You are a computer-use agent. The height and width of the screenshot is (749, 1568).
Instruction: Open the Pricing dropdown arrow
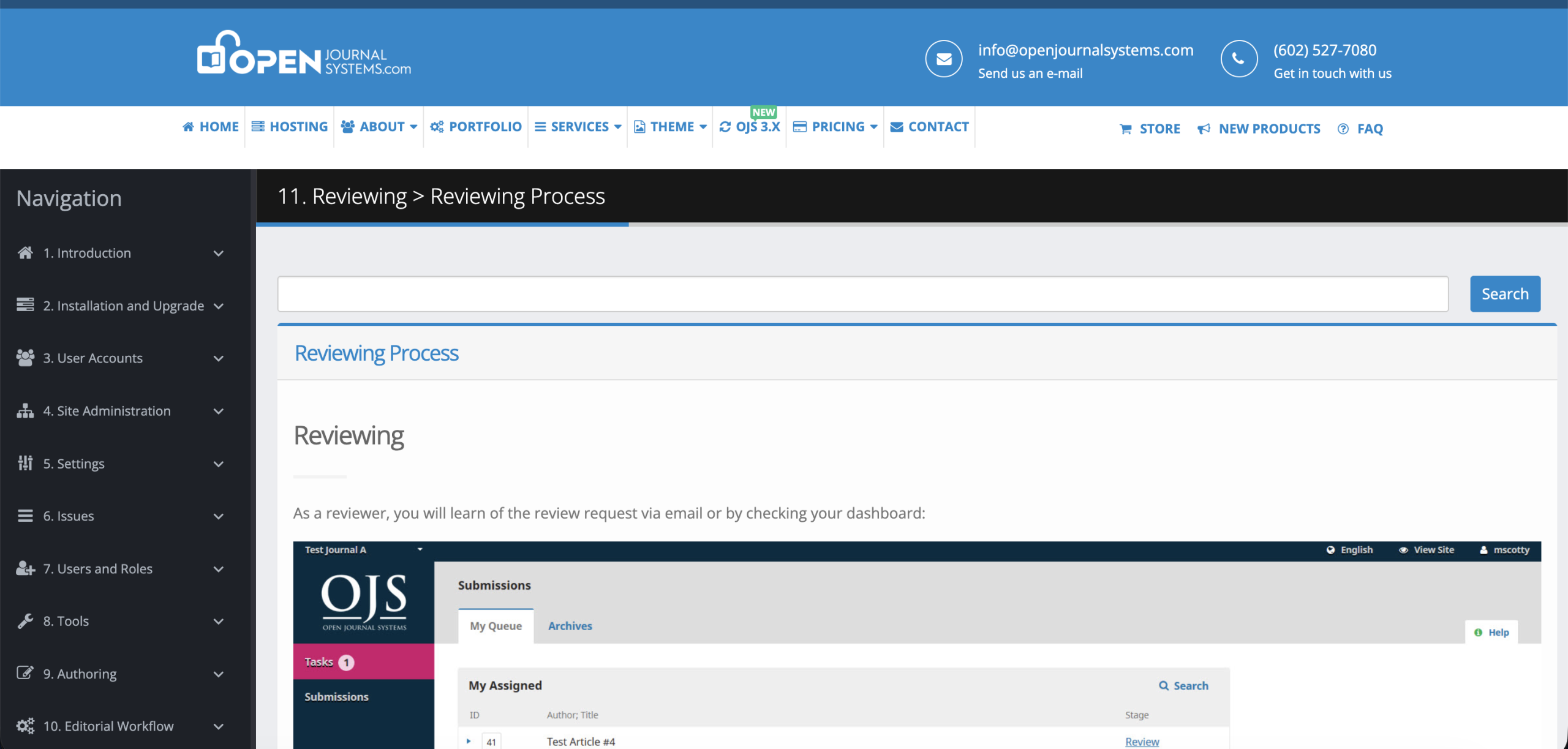coord(874,127)
